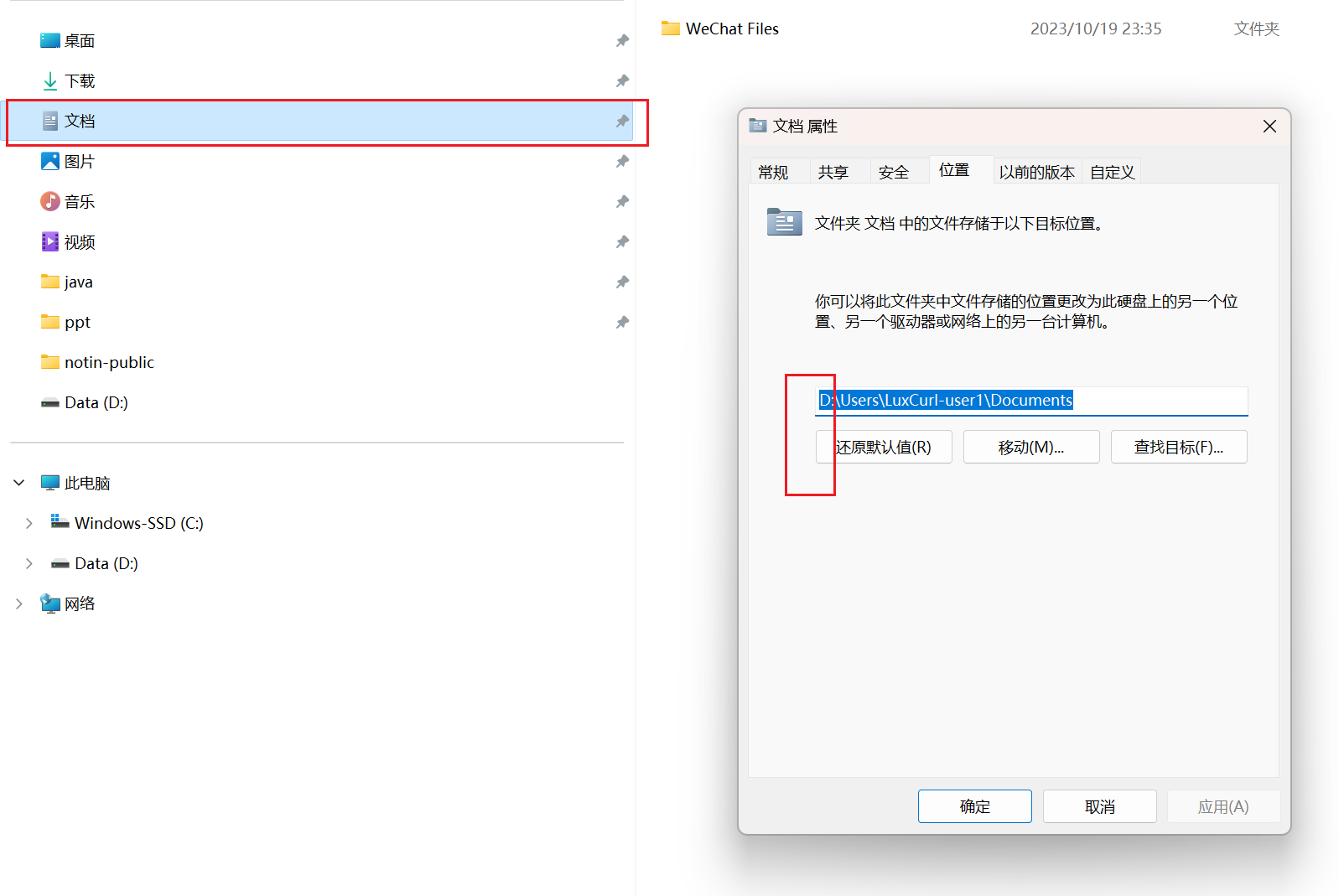Click the Desktop (桌面) folder icon
1339x896 pixels.
pyautogui.click(x=50, y=40)
